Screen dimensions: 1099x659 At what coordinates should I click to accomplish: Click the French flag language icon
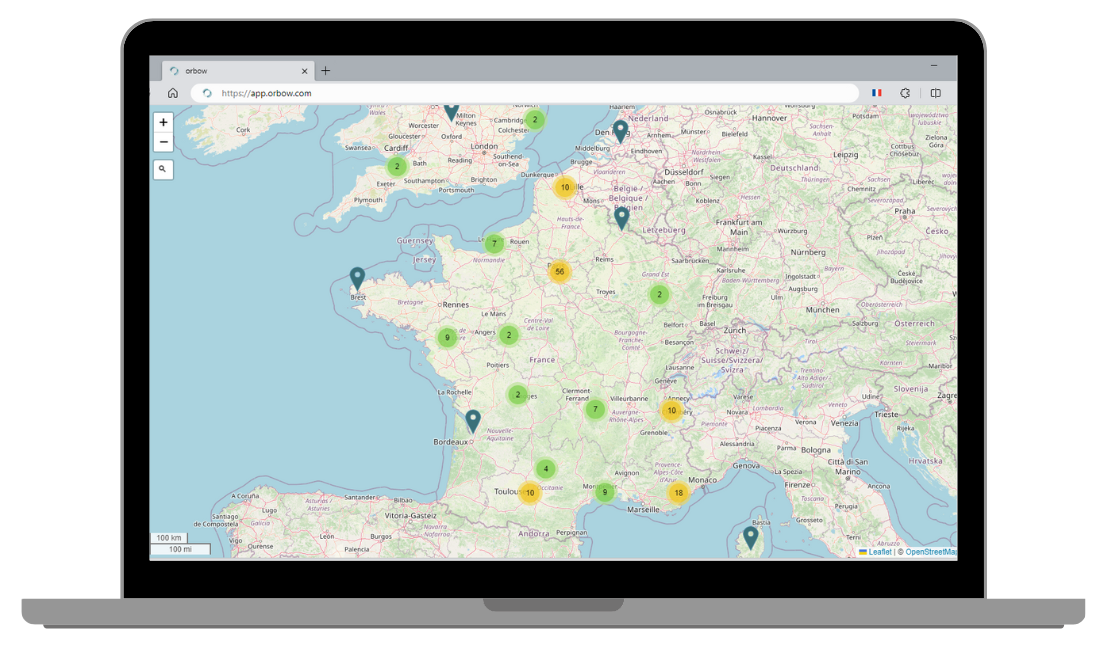point(876,93)
